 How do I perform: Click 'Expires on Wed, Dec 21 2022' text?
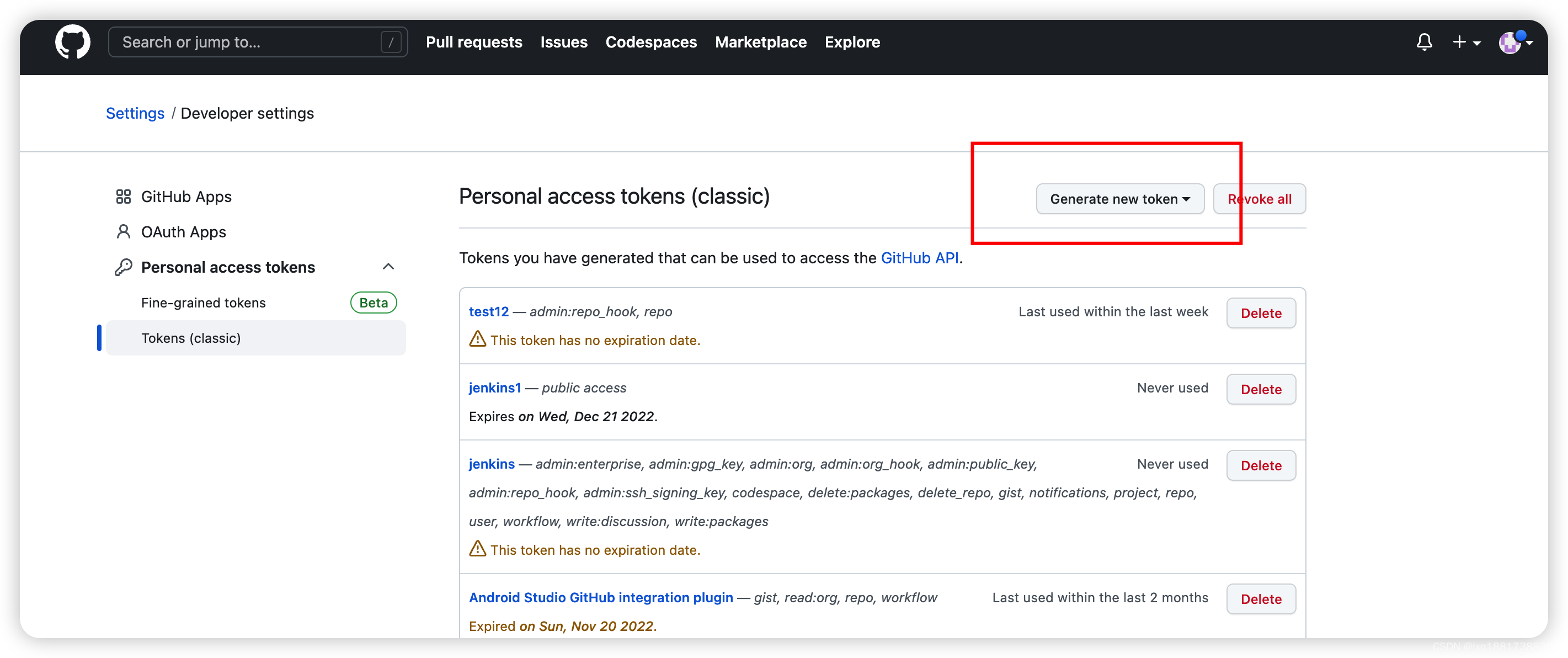[x=563, y=416]
